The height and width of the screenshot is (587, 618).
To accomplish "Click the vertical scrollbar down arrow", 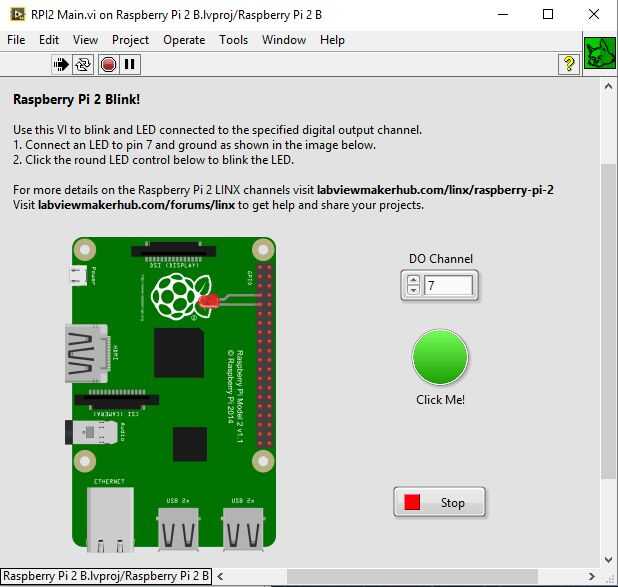I will tap(609, 559).
